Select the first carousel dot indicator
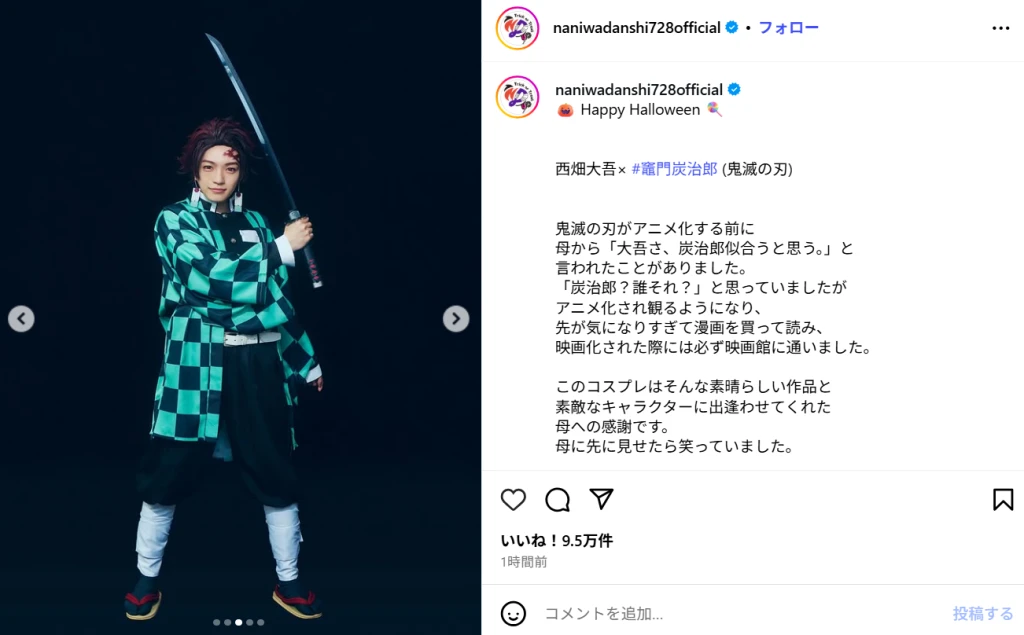 pyautogui.click(x=217, y=623)
